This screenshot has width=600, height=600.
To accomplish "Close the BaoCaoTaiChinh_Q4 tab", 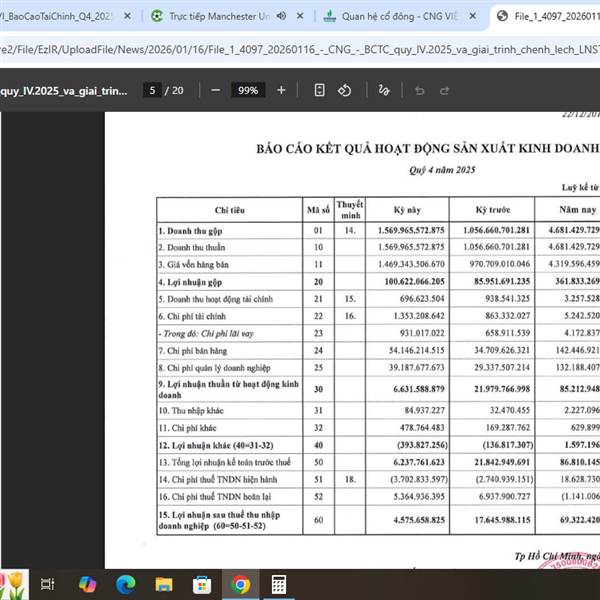I will coord(127,16).
